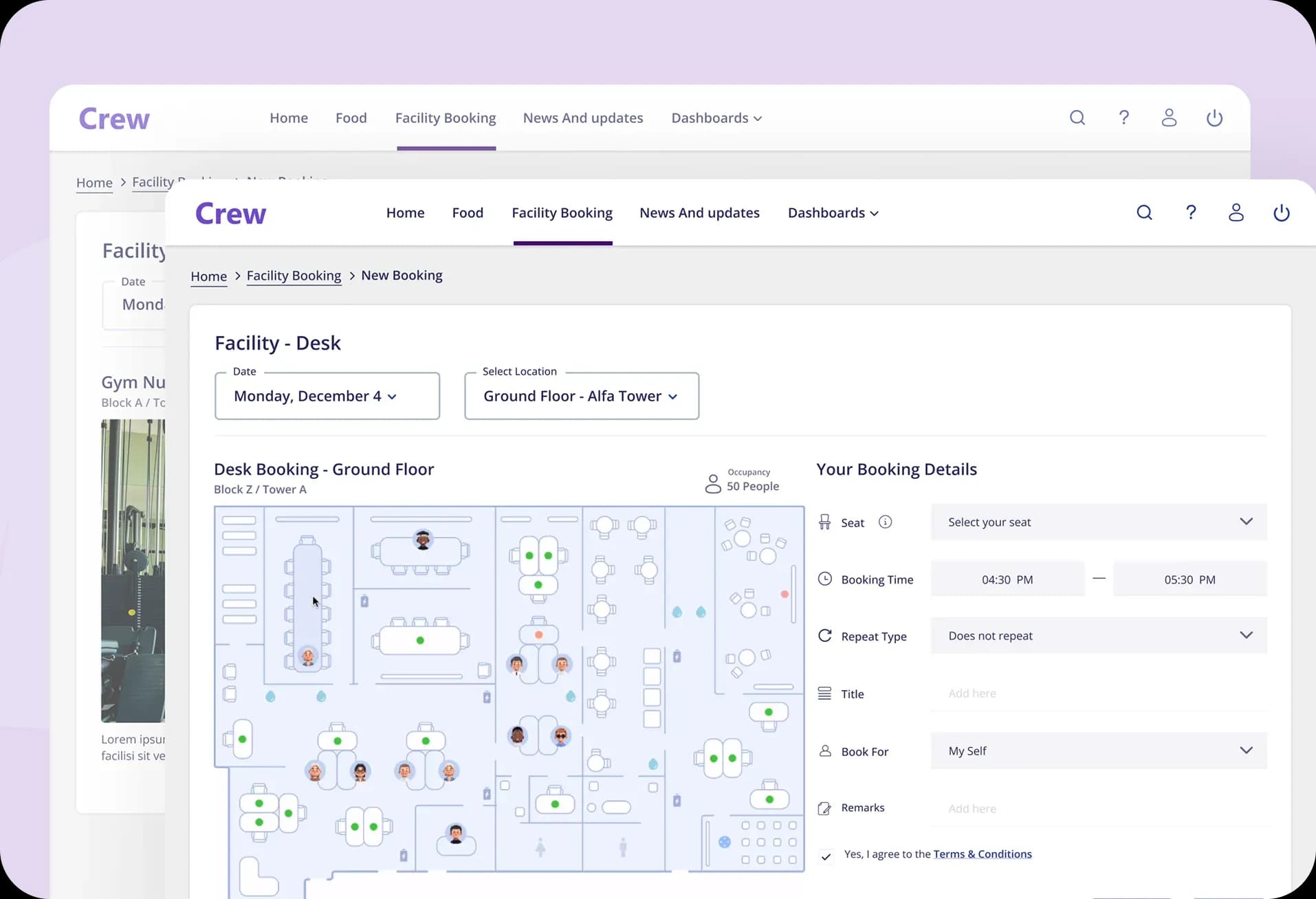Select avatar seated at the top conference table

423,540
